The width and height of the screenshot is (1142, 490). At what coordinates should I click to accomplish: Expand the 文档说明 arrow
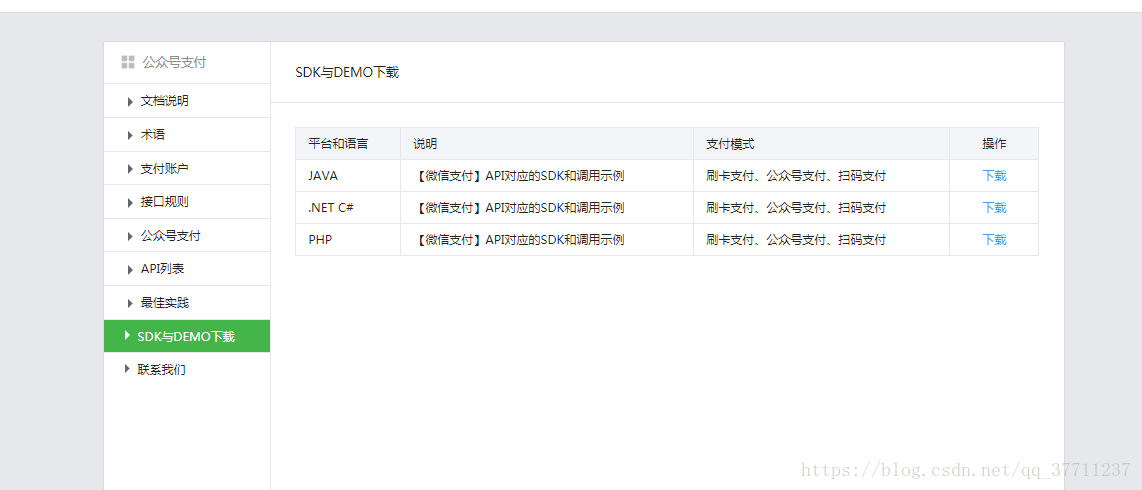coord(130,101)
